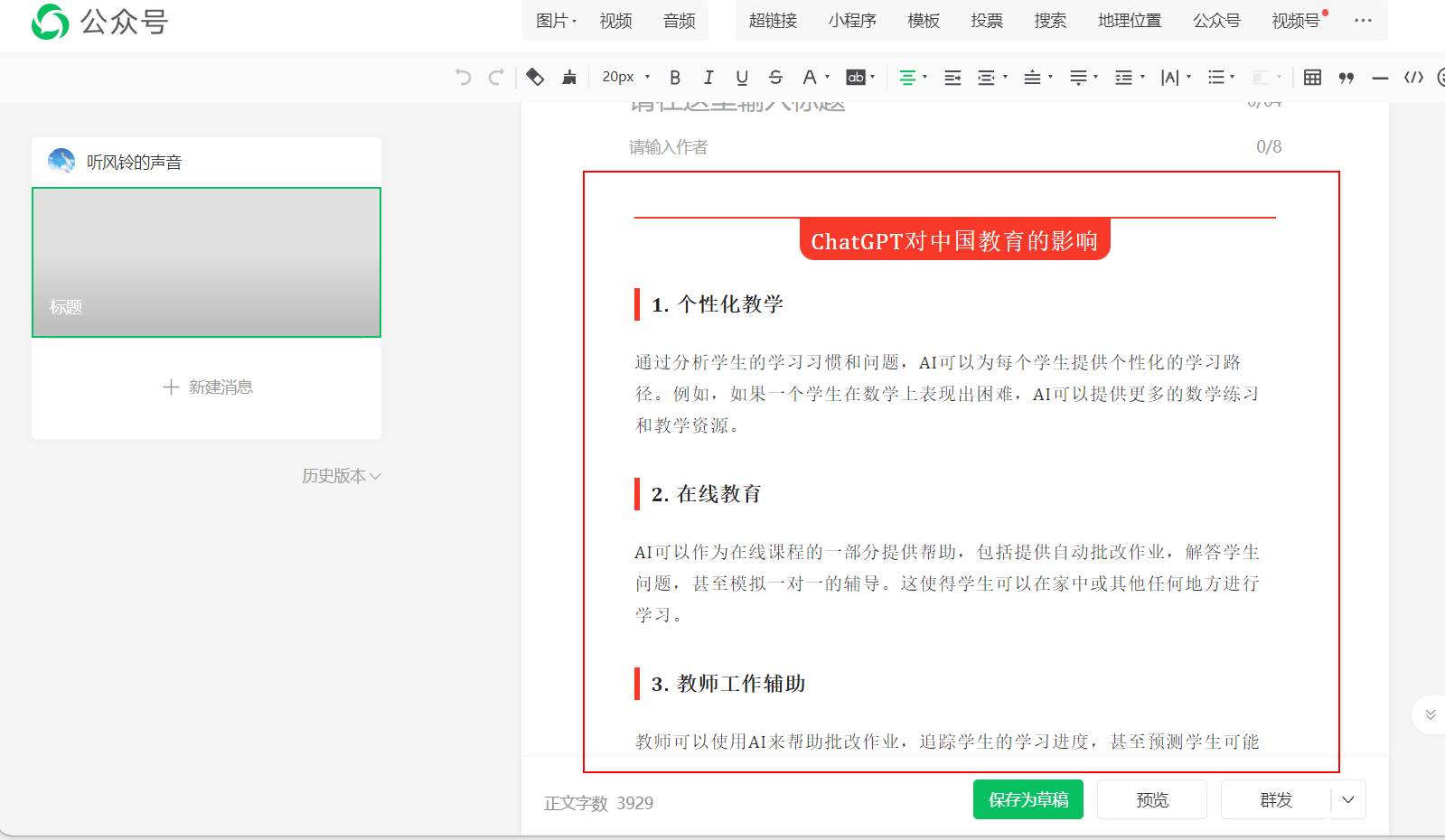Click the first-line indent icon
Image resolution: width=1445 pixels, height=840 pixels.
952,78
